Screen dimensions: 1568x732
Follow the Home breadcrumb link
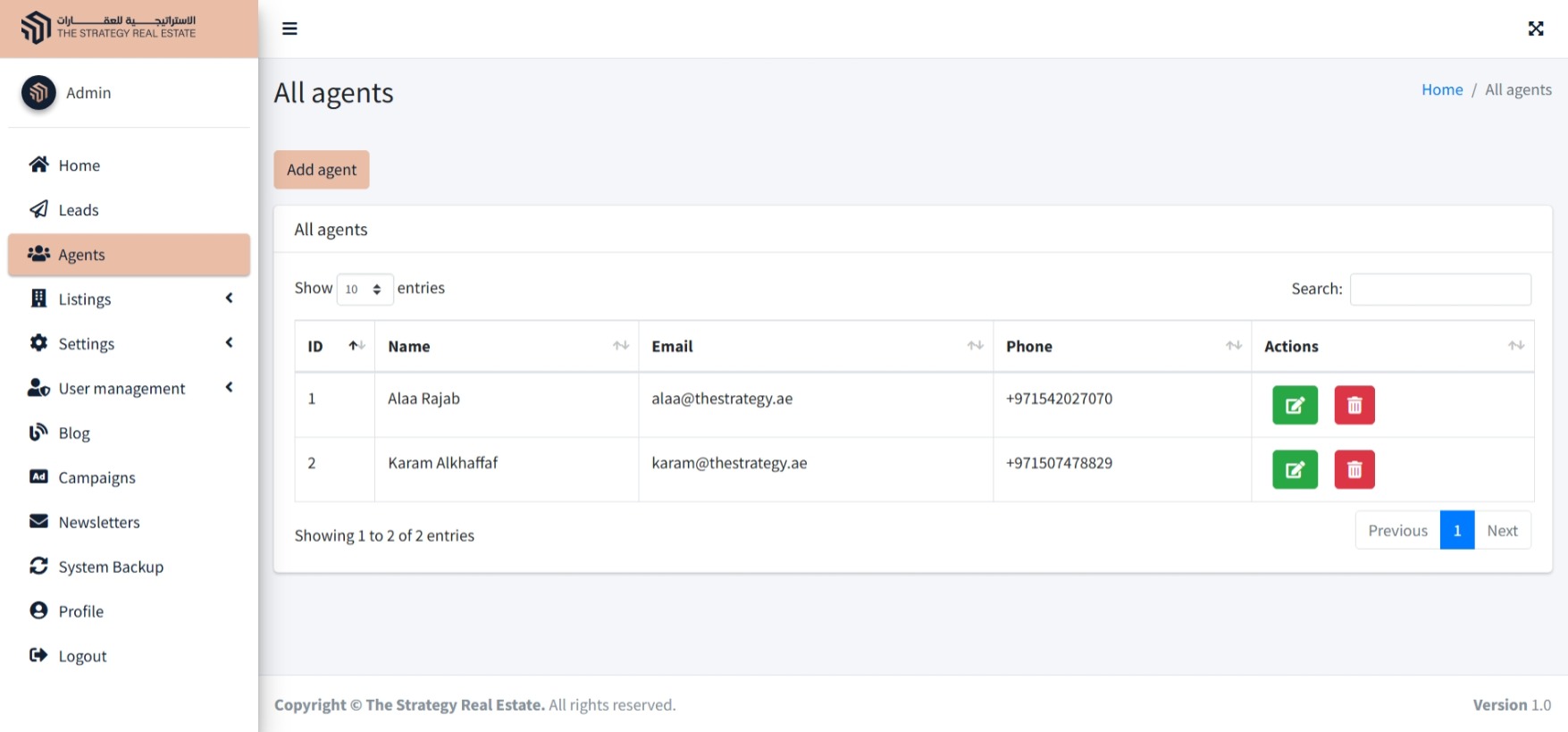[1441, 89]
